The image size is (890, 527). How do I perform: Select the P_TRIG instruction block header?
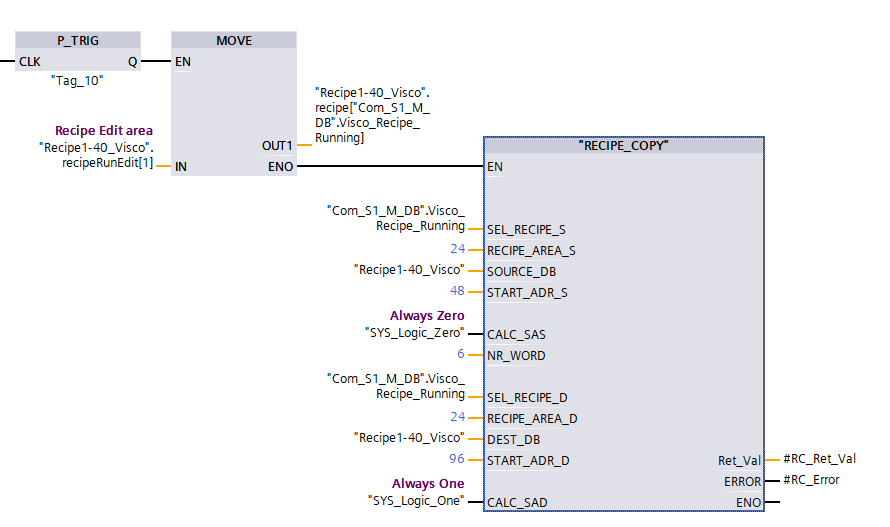point(80,41)
